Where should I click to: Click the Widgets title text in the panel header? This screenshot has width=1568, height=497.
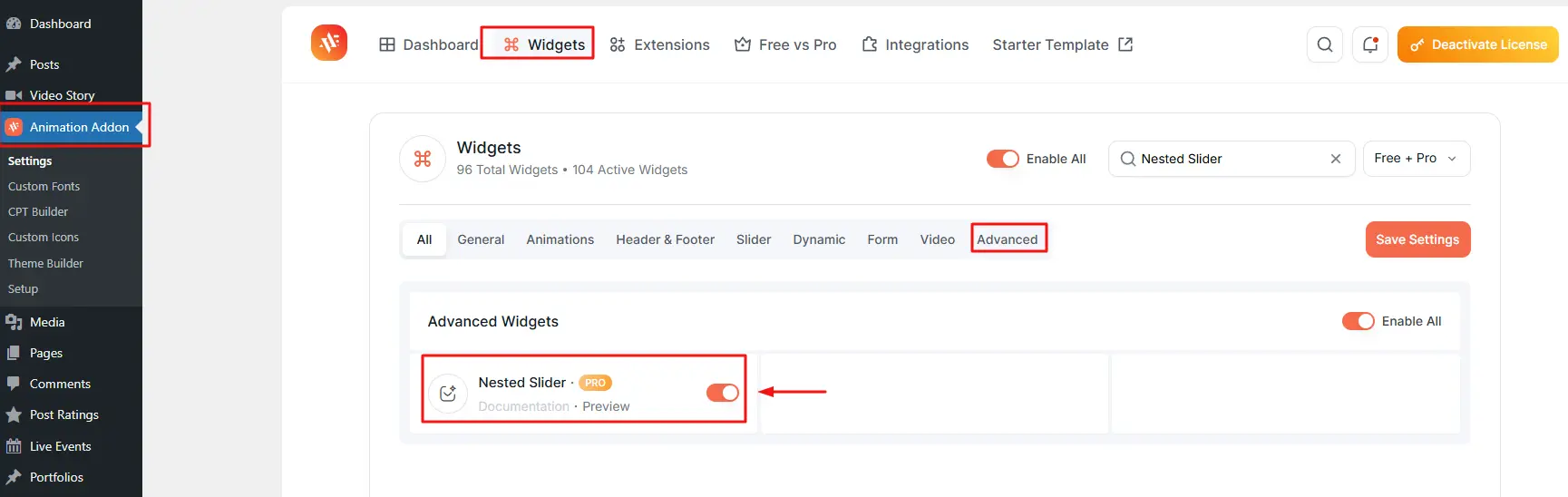point(489,147)
